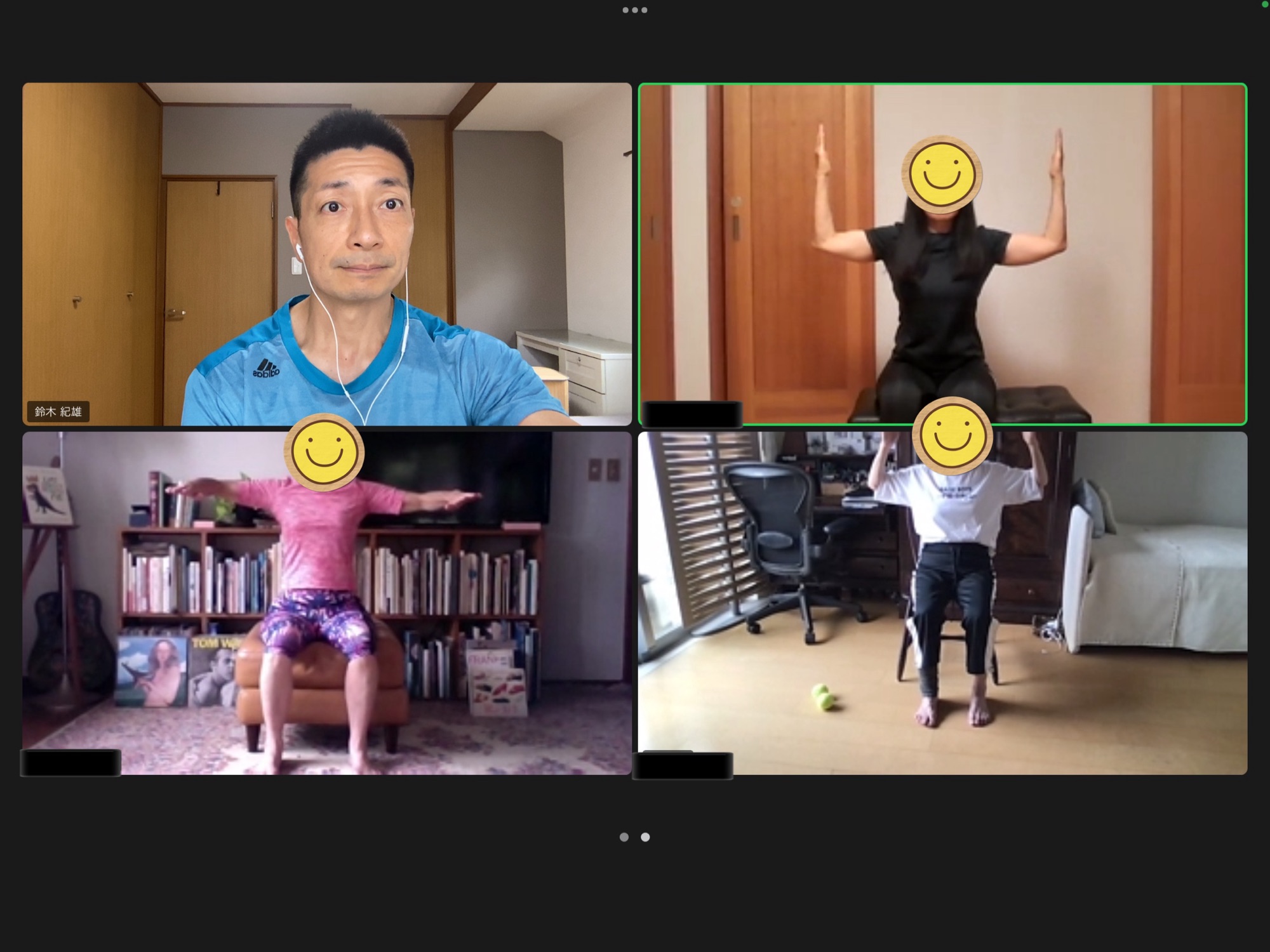Go to the first gallery page dot
Viewport: 1270px width, 952px height.
coord(624,837)
